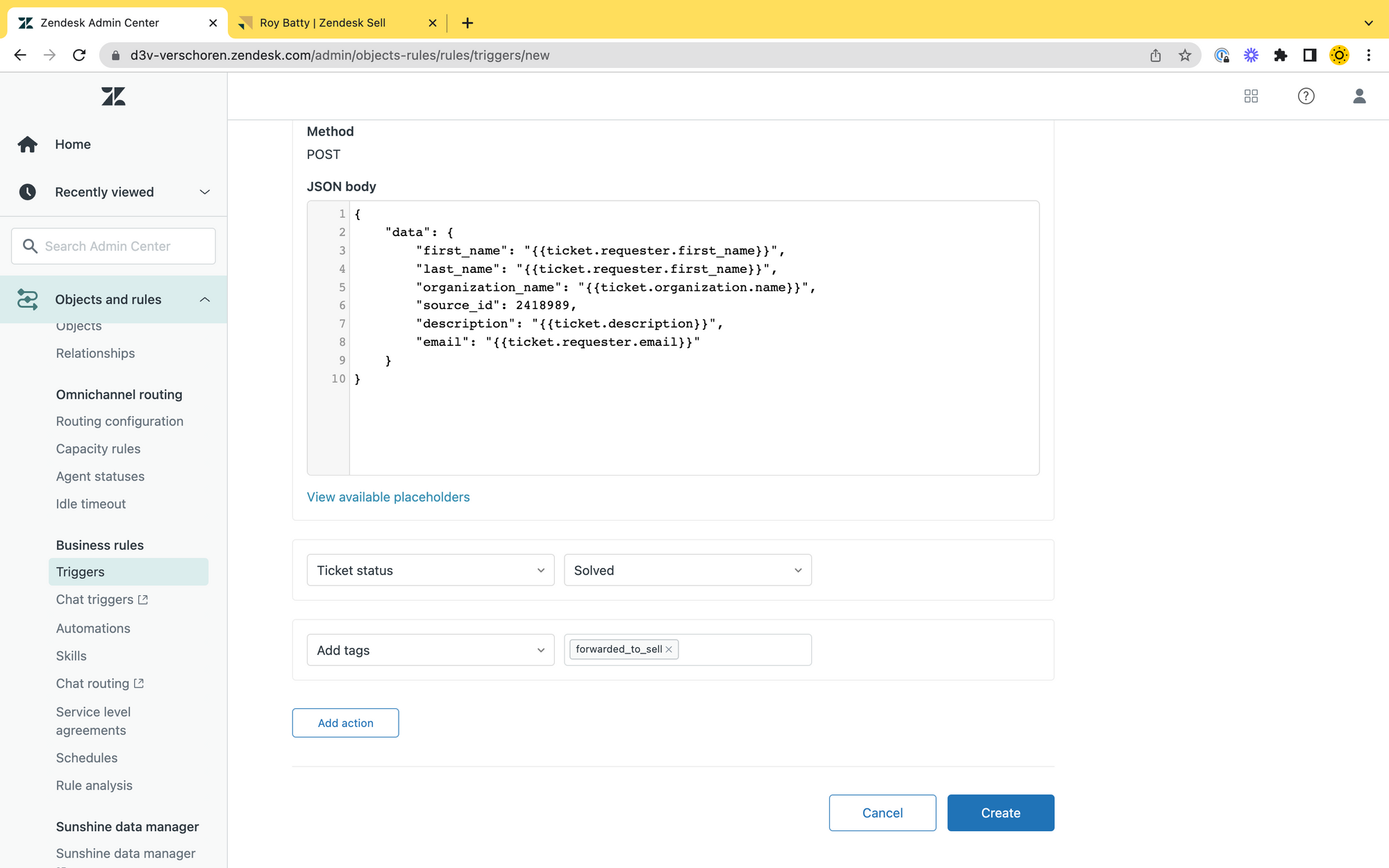Collapse the Objects and rules section
Screen dimensions: 1389x868
[x=204, y=299]
